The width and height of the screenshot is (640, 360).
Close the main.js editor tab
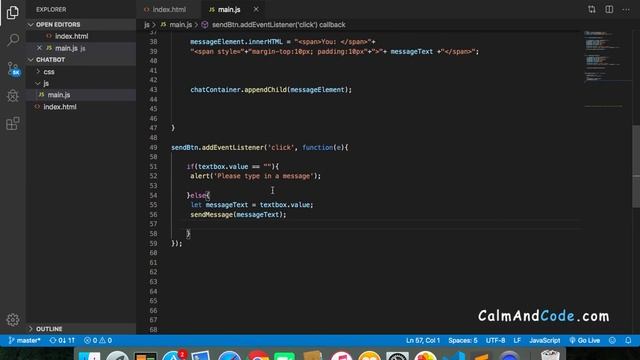coord(256,9)
